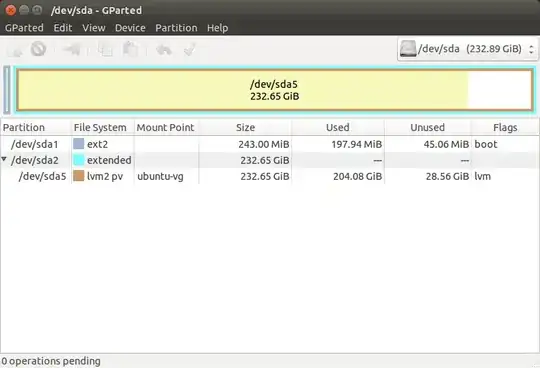Click the Delete partition toolbar icon

click(38, 49)
